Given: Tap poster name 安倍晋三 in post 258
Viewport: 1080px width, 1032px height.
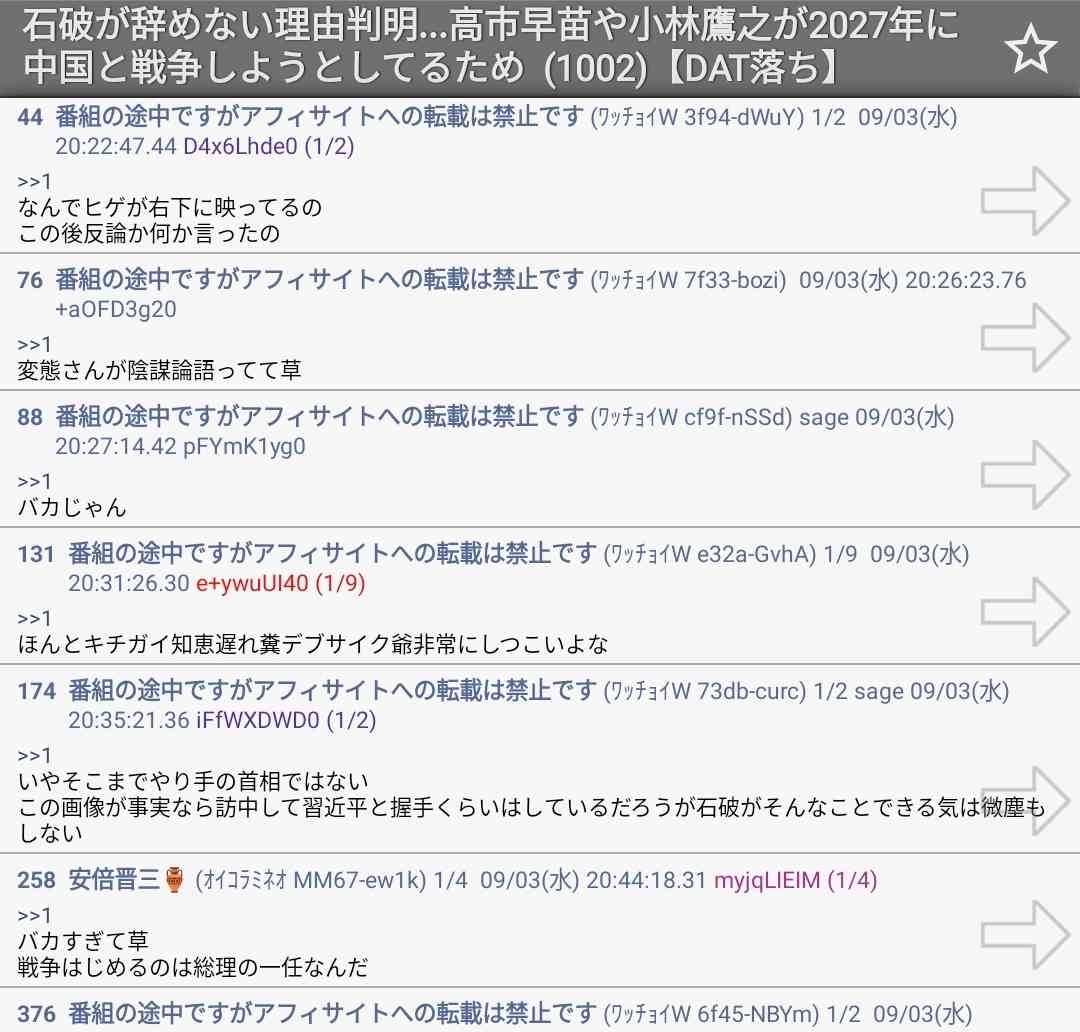Looking at the screenshot, I should (114, 881).
